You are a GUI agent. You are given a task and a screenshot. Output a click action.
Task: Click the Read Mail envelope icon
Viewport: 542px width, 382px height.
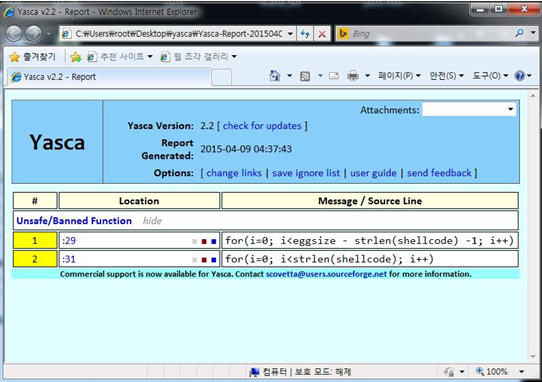tap(334, 75)
